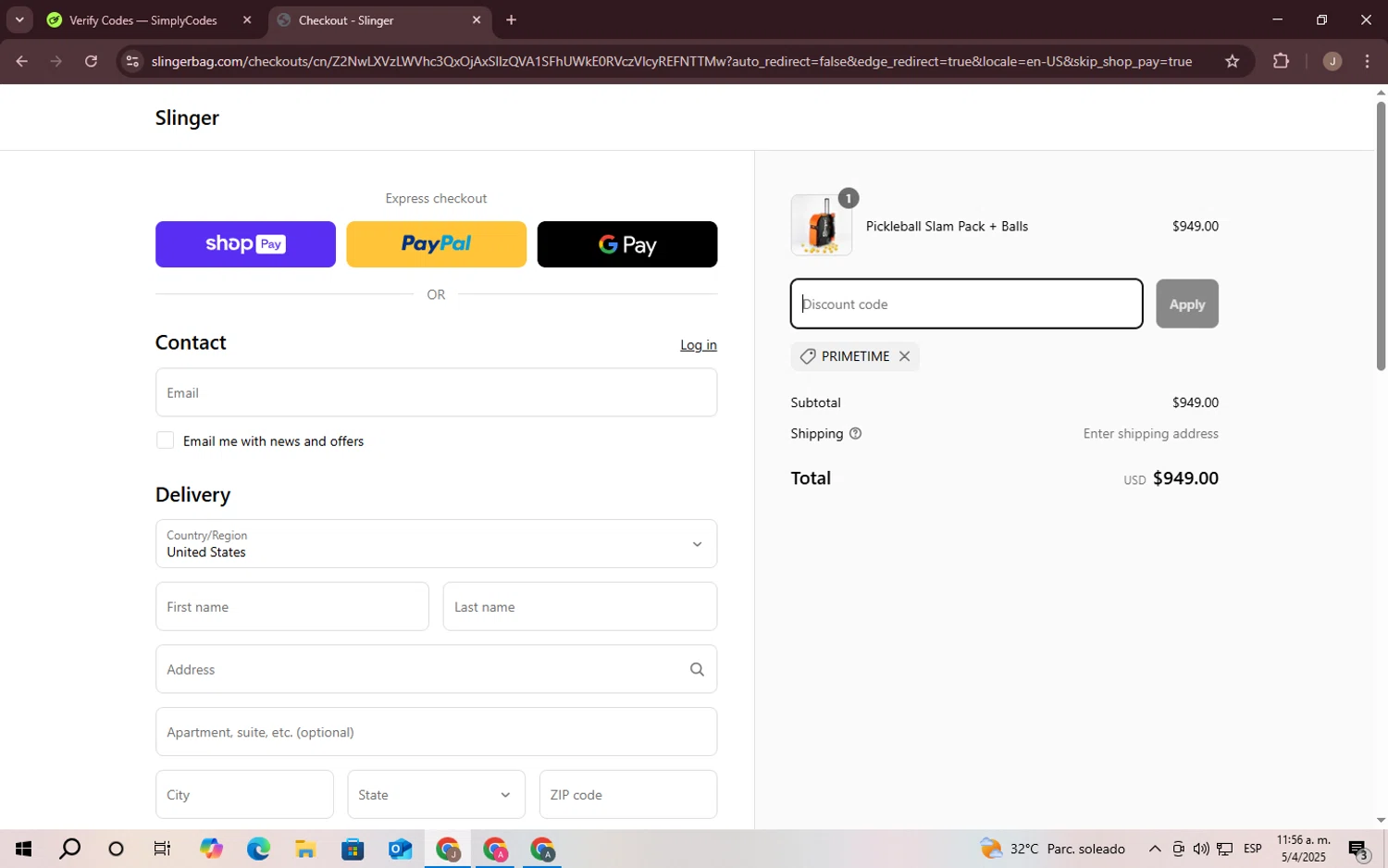Open the volume speaker icon
Screen dimensions: 1388x868
tap(1201, 849)
